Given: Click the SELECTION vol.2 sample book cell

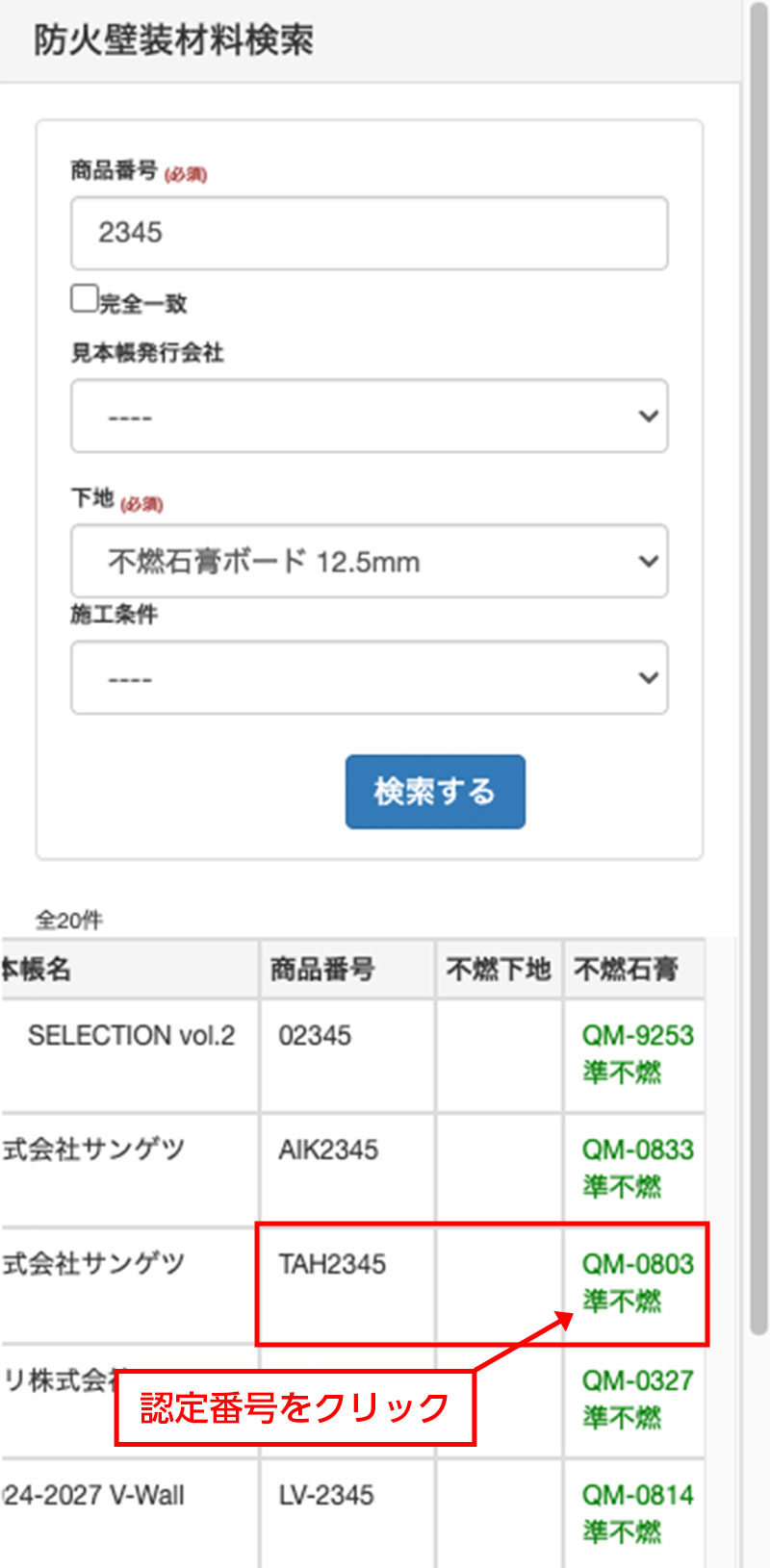Looking at the screenshot, I should pyautogui.click(x=131, y=1036).
